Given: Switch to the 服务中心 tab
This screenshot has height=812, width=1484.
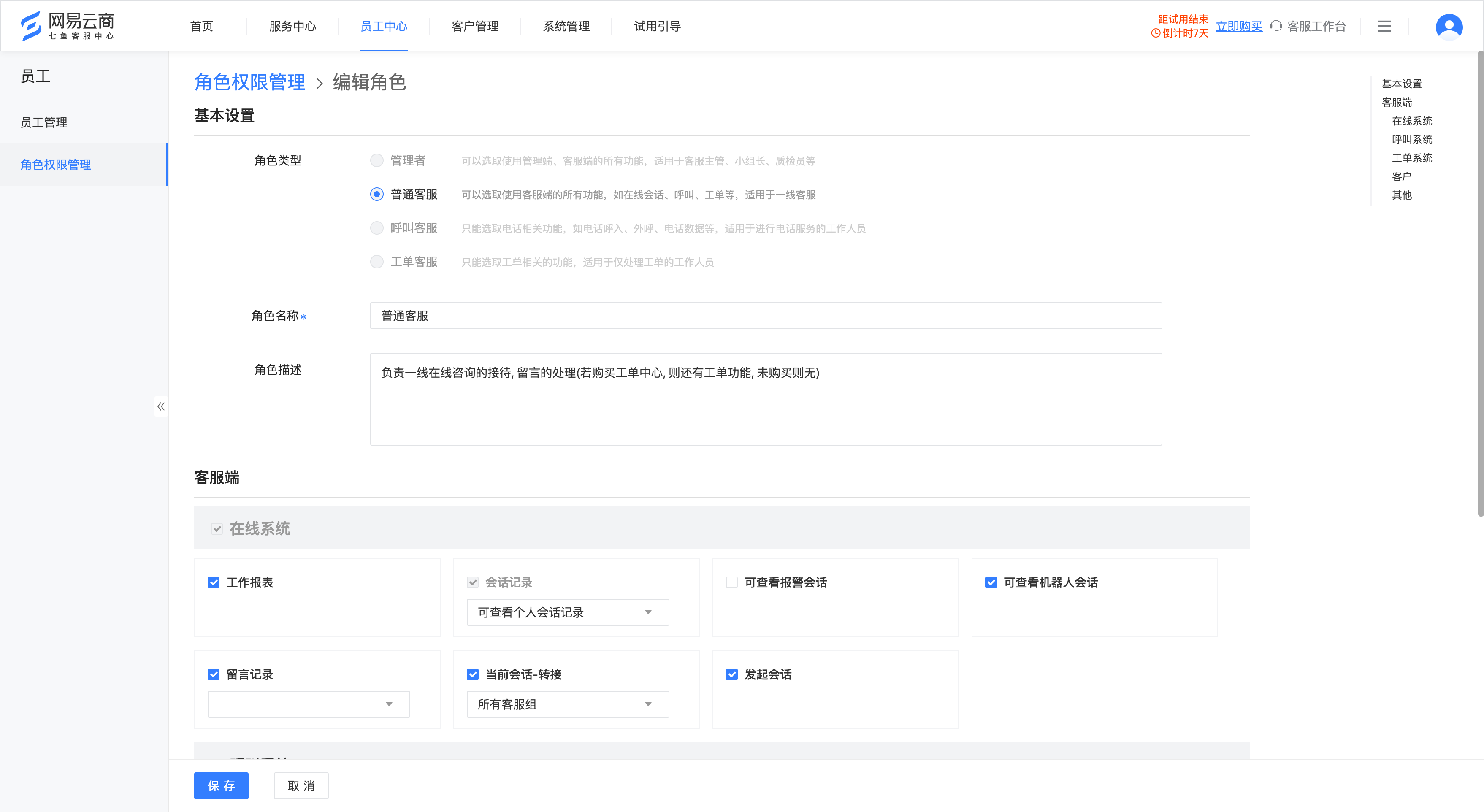Looking at the screenshot, I should click(292, 27).
